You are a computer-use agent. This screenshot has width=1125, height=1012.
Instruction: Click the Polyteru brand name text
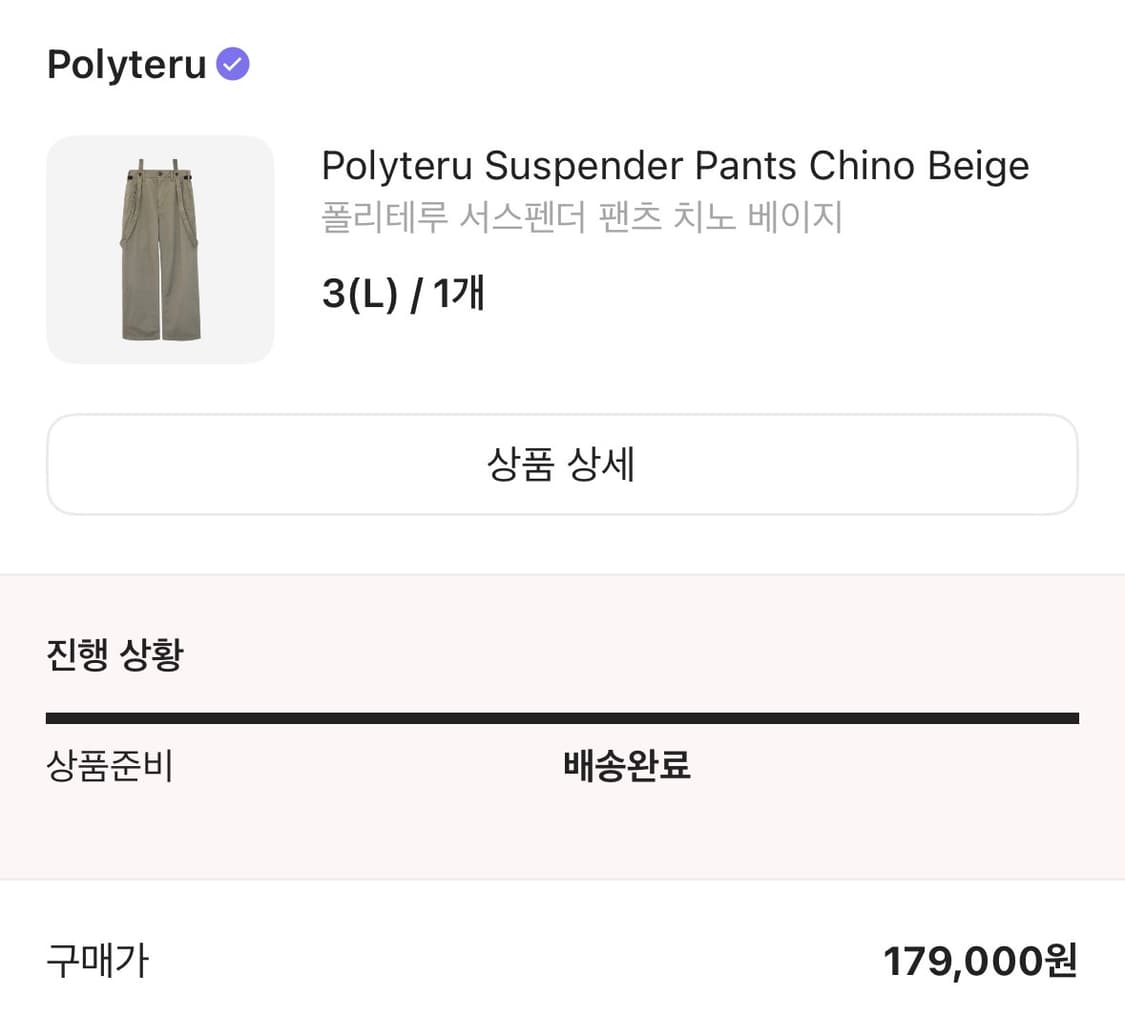coord(125,64)
